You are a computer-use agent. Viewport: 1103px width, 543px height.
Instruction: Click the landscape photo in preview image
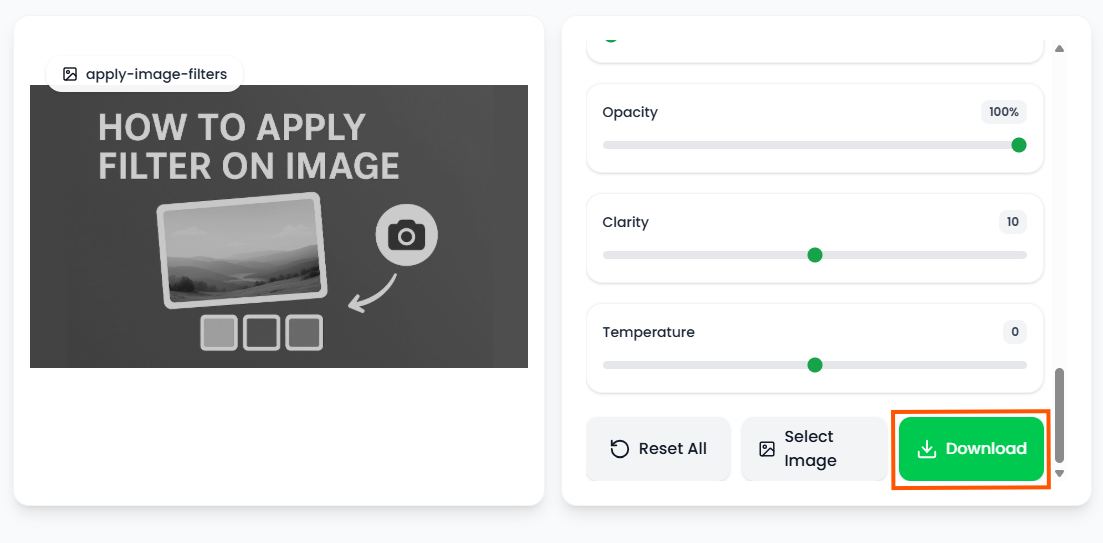242,251
